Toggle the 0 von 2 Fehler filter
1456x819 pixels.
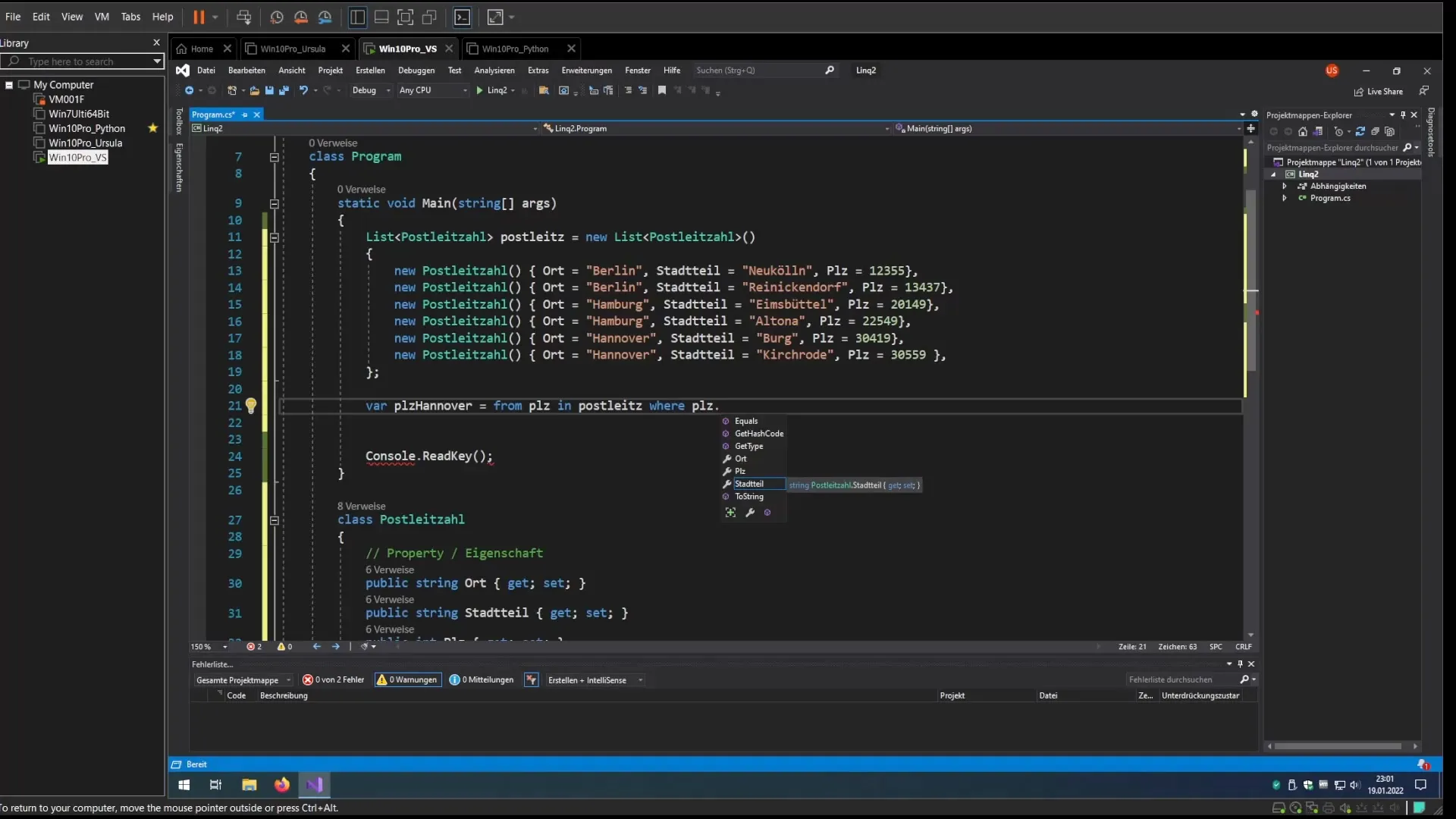334,680
